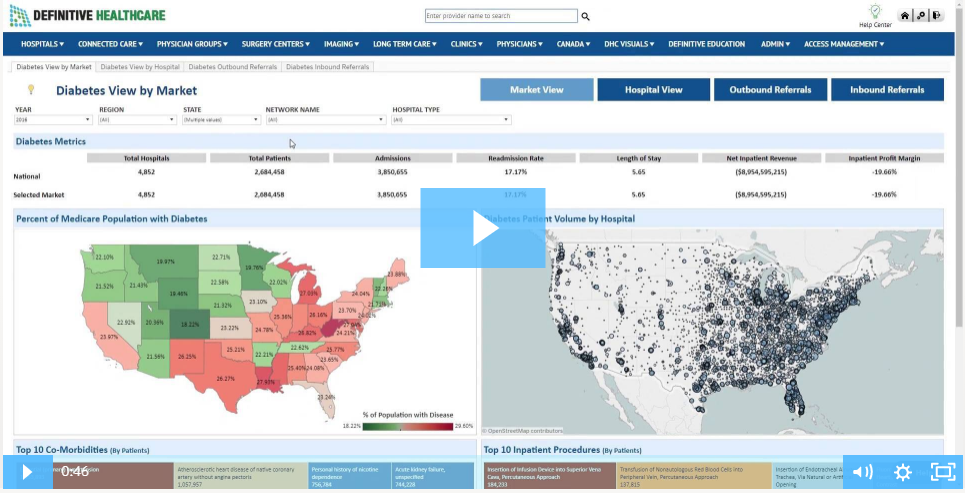
Task: Click the Hospital View button
Action: [654, 90]
